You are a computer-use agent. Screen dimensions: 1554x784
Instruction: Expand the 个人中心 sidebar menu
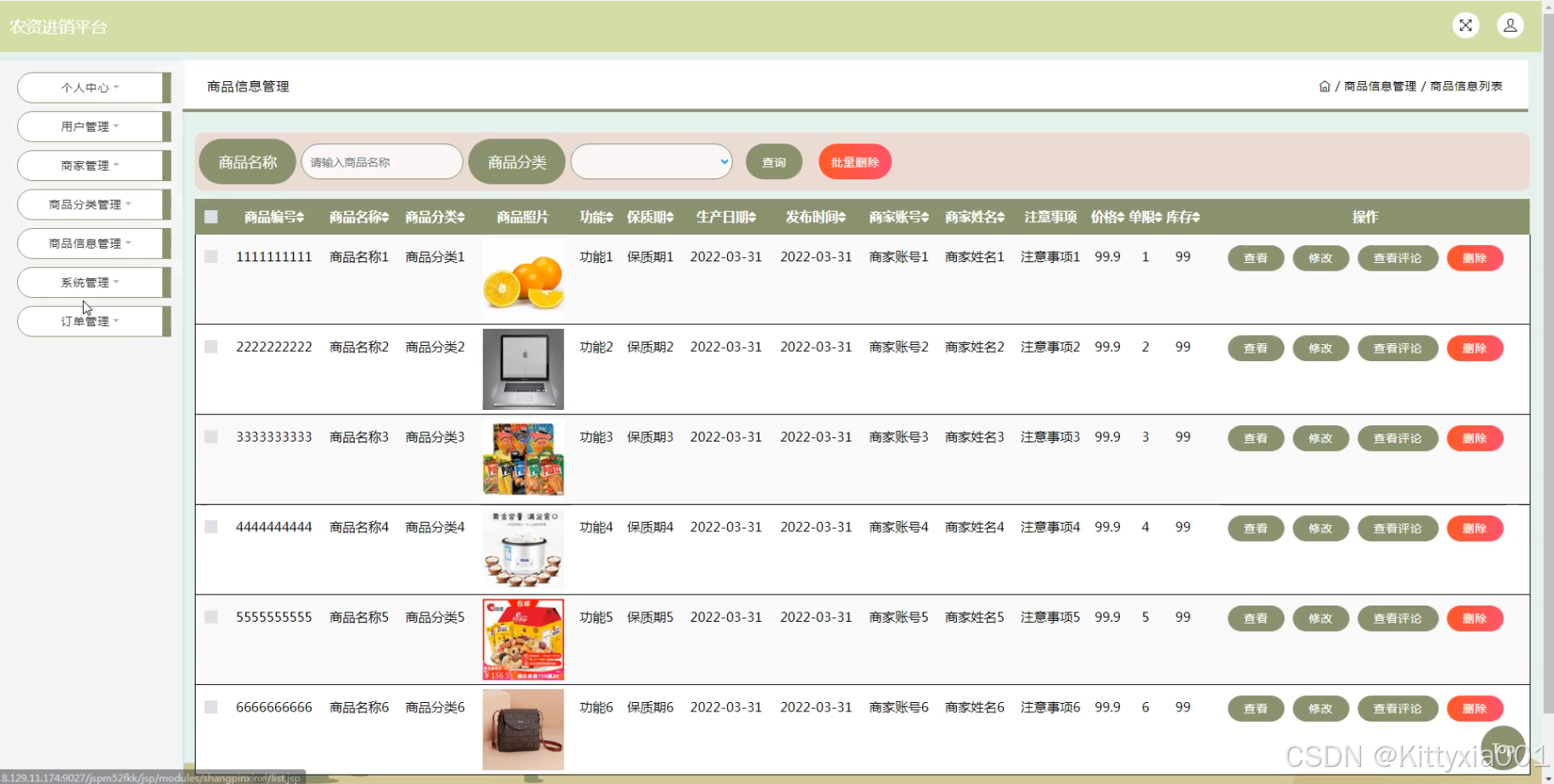coord(91,87)
